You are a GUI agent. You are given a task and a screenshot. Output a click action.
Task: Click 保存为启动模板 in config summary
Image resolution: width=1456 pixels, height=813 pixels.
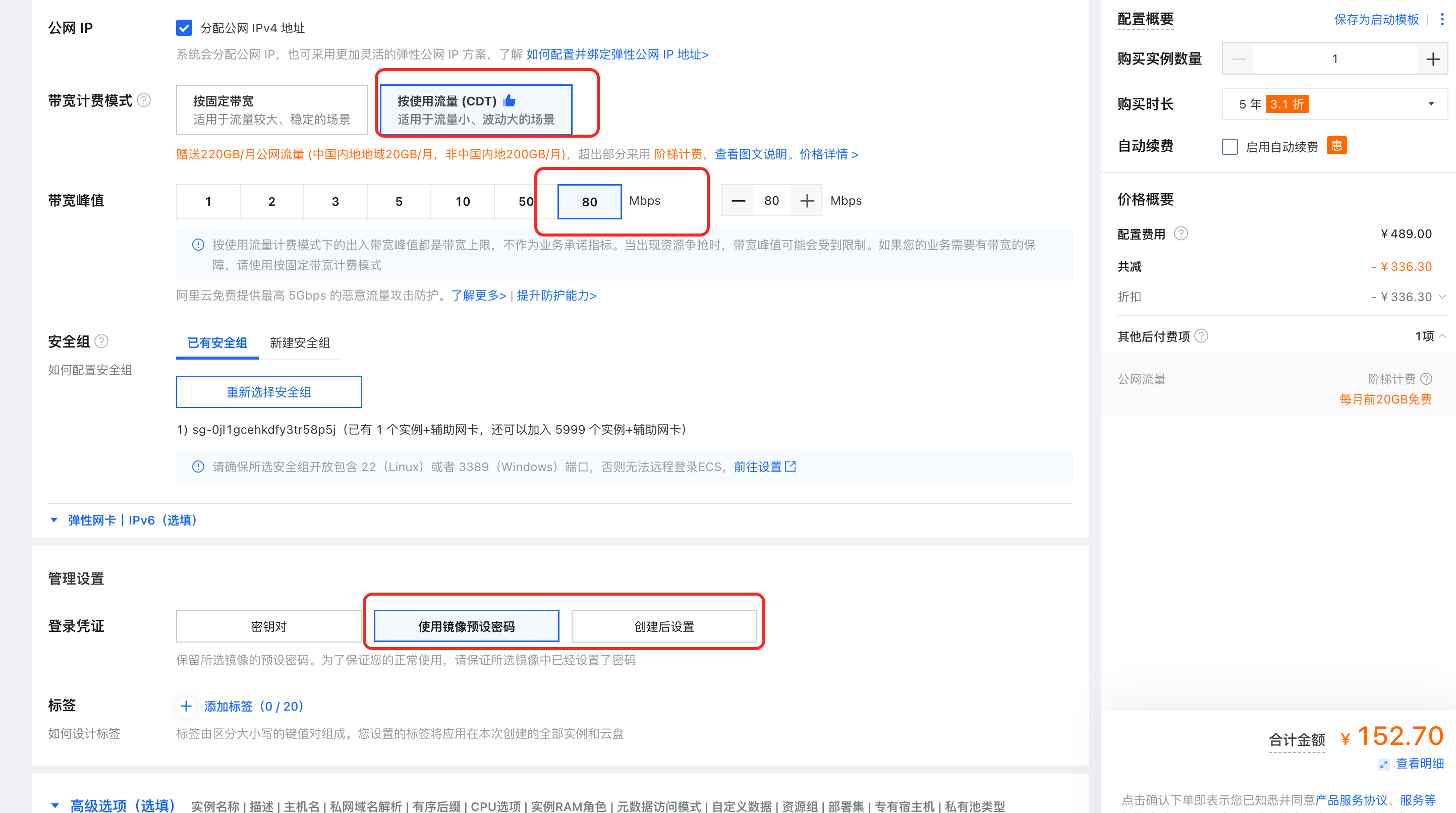pyautogui.click(x=1376, y=19)
